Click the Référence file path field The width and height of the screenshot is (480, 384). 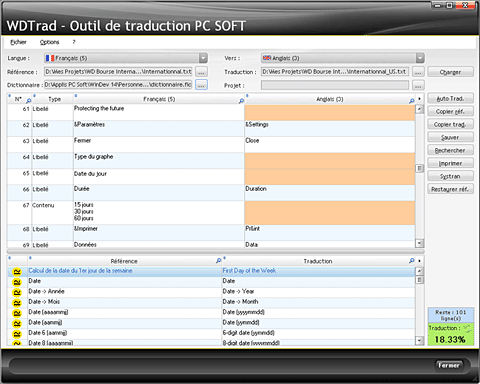tap(118, 72)
